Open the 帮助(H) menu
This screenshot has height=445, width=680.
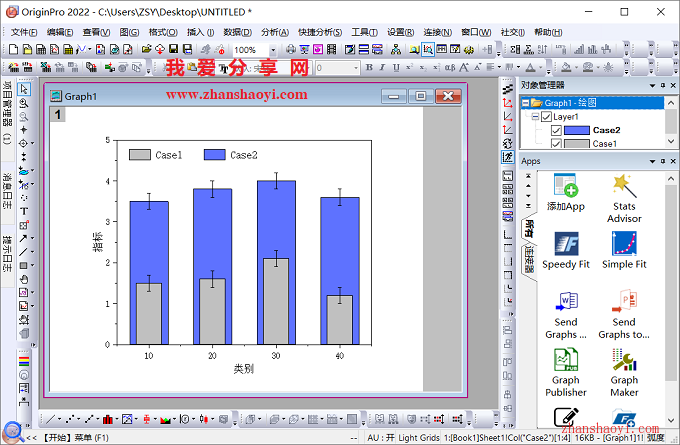548,33
